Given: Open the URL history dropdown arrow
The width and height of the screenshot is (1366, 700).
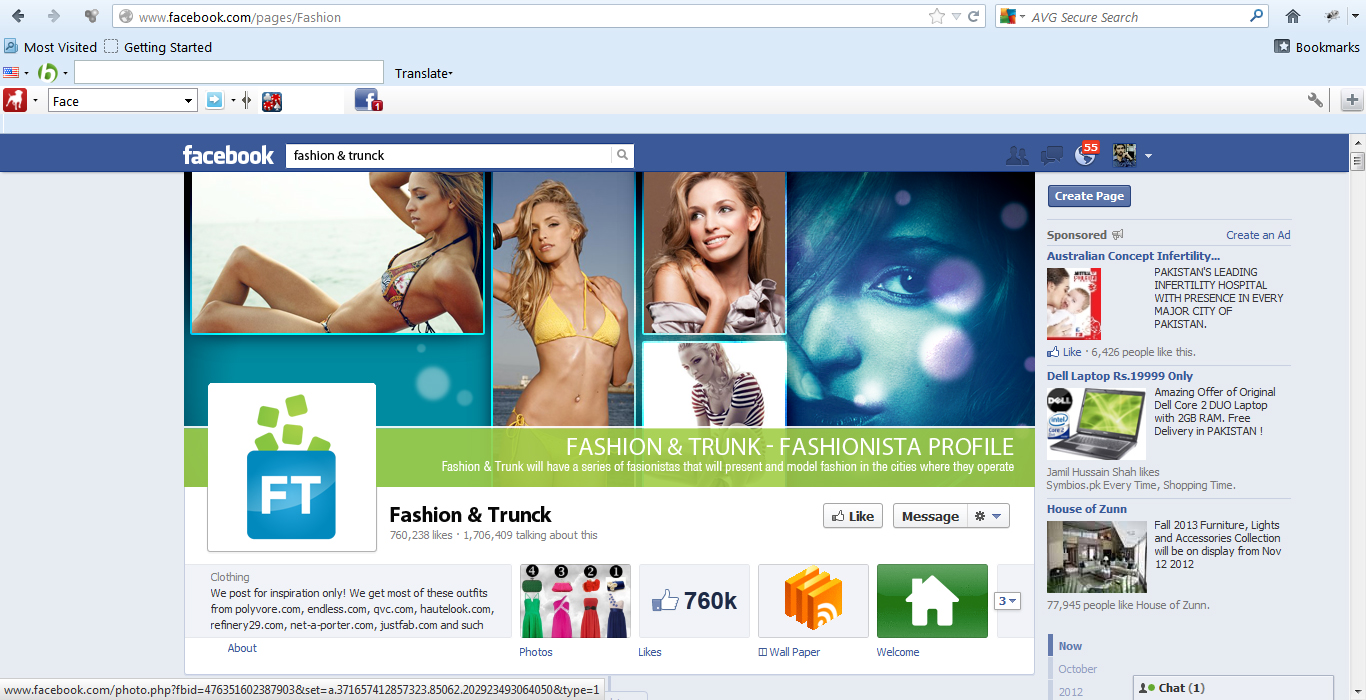Looking at the screenshot, I should pos(956,16).
